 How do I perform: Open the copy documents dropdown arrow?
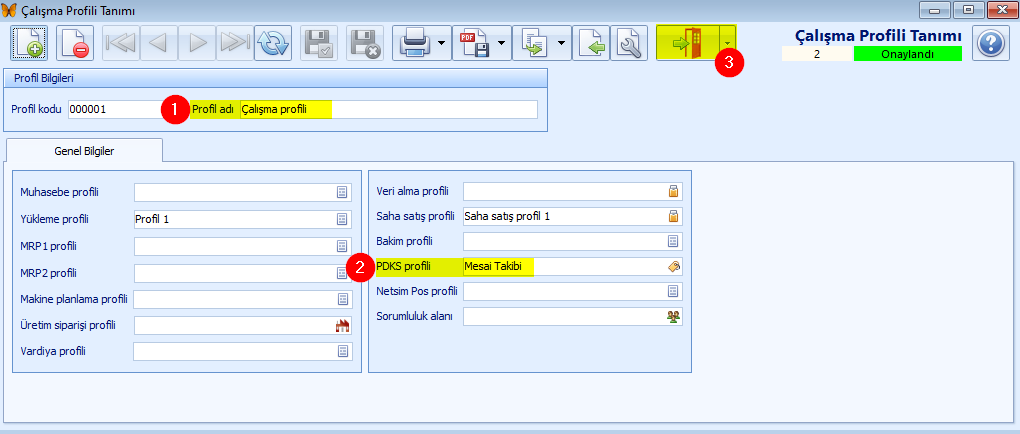coord(562,43)
